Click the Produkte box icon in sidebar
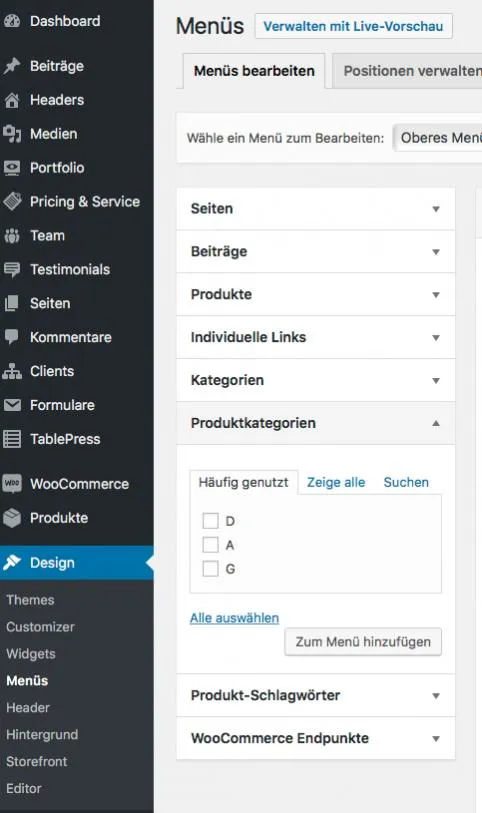Image resolution: width=482 pixels, height=813 pixels. pos(12,517)
